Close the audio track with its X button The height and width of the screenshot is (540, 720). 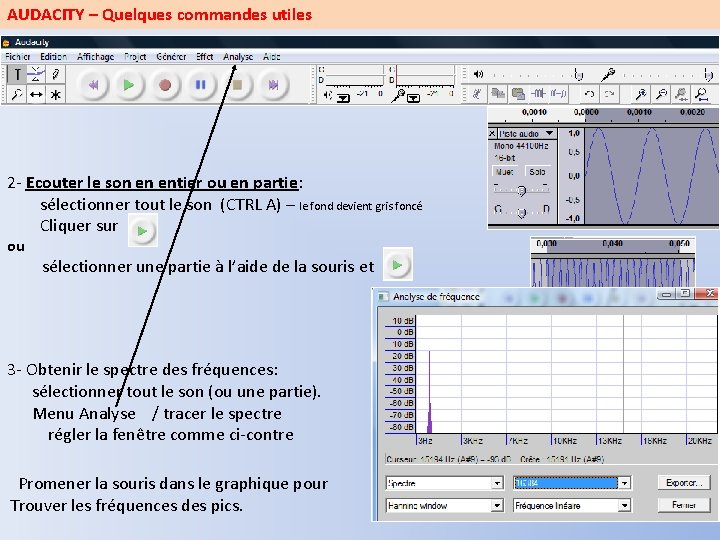[492, 134]
